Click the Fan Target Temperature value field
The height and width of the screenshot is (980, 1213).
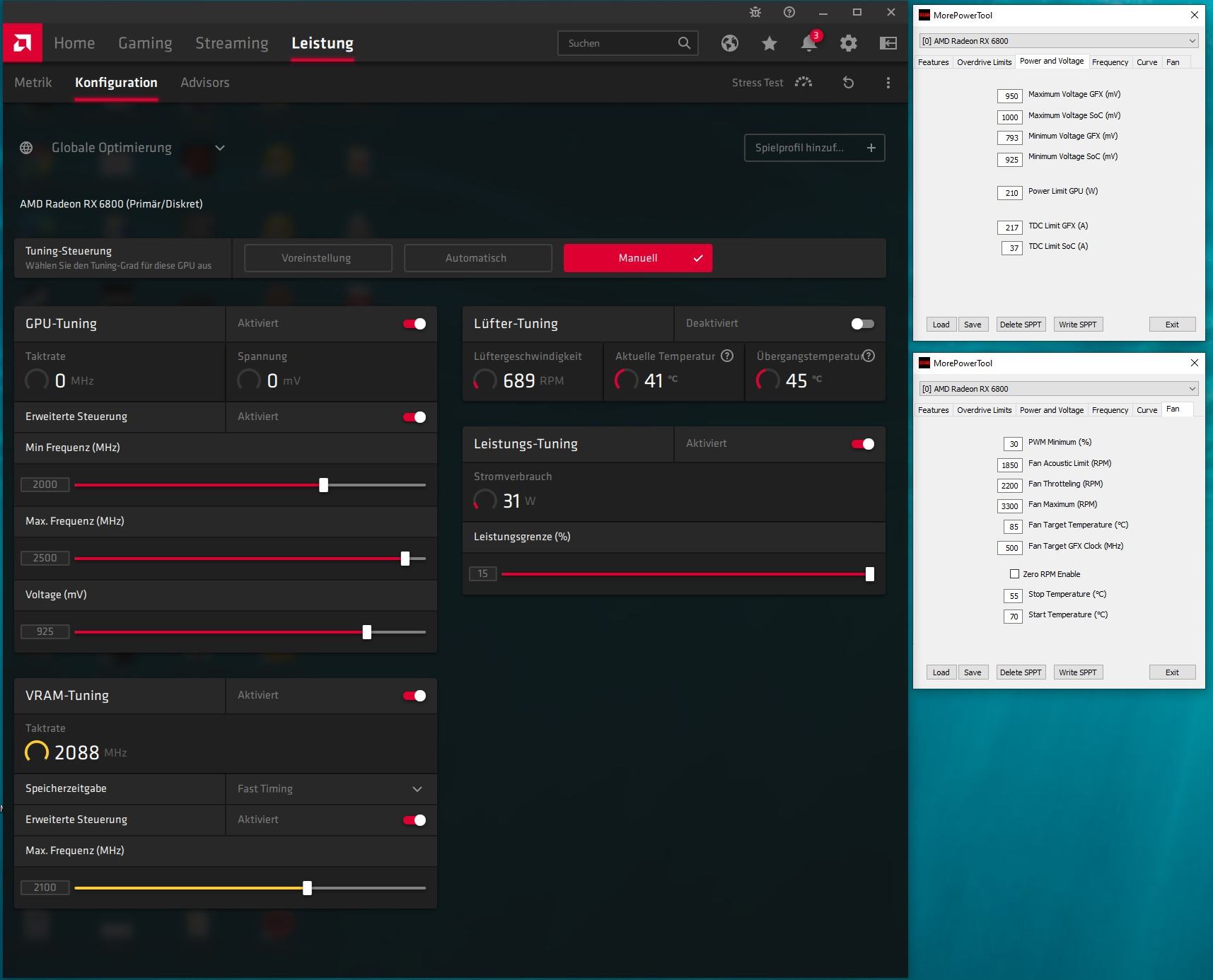click(1013, 527)
